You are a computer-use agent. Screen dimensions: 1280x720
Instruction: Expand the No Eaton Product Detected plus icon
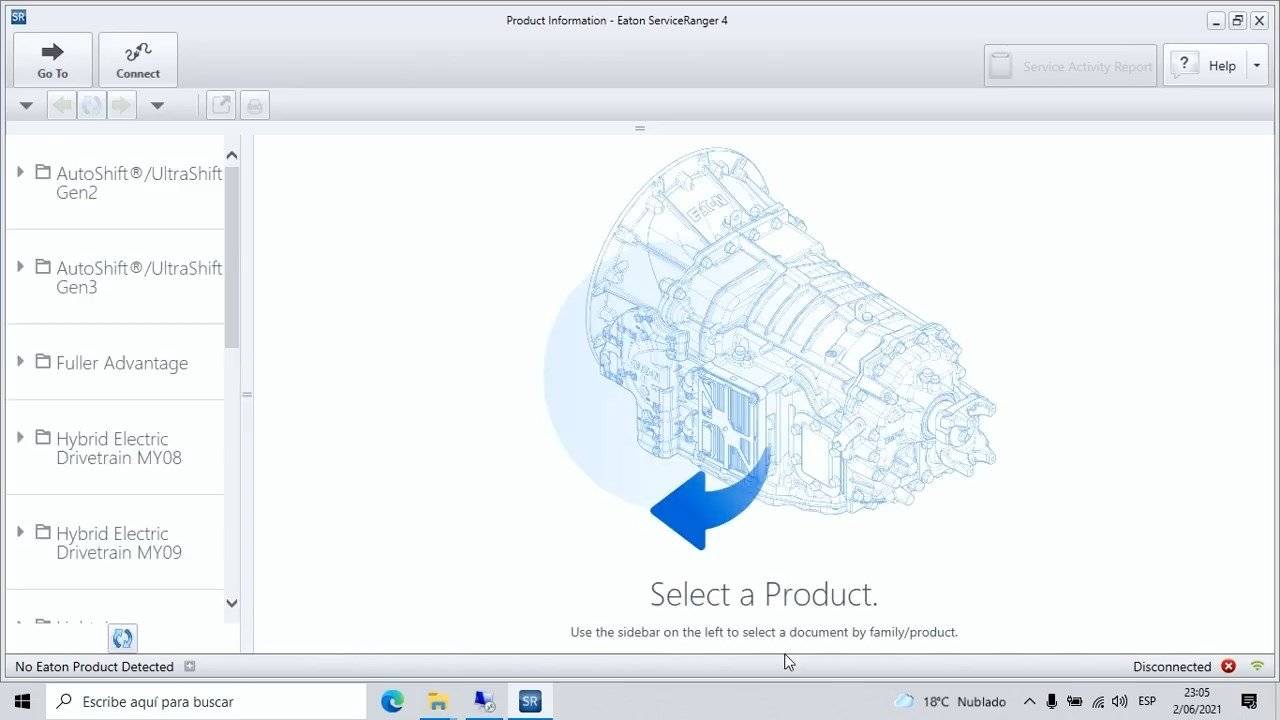tap(190, 666)
